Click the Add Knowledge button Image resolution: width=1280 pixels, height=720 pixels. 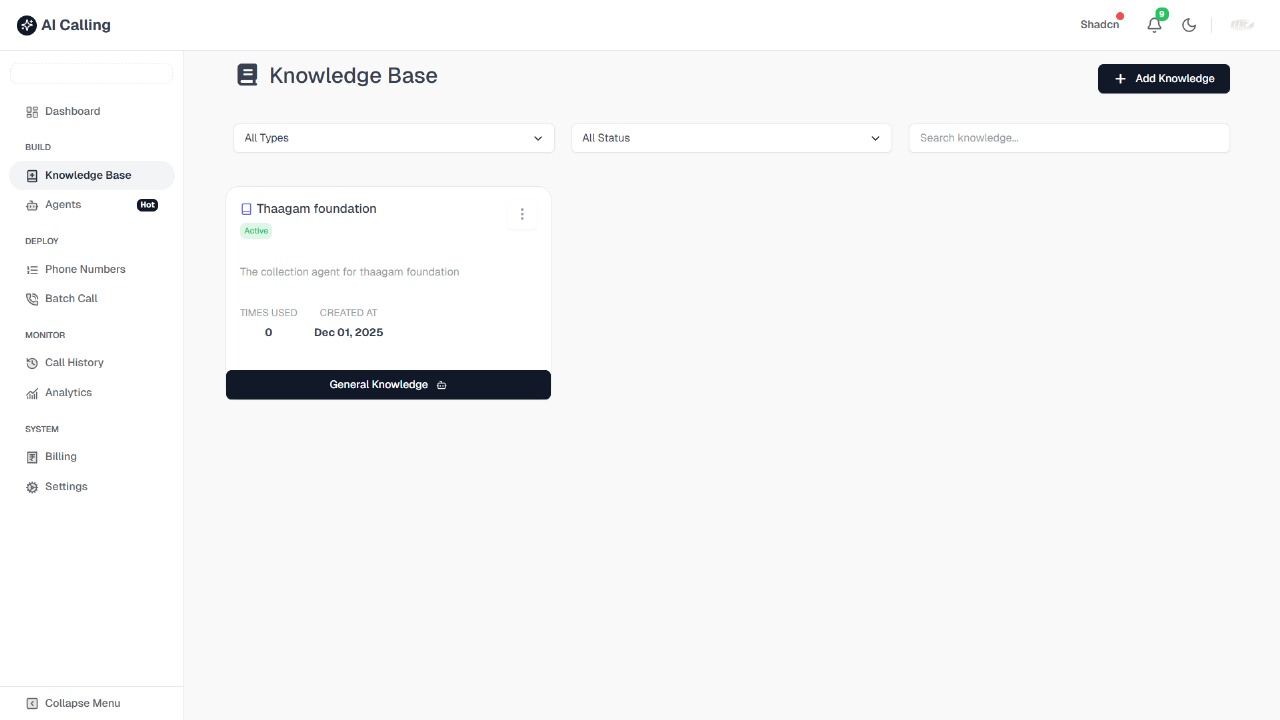pyautogui.click(x=1163, y=78)
